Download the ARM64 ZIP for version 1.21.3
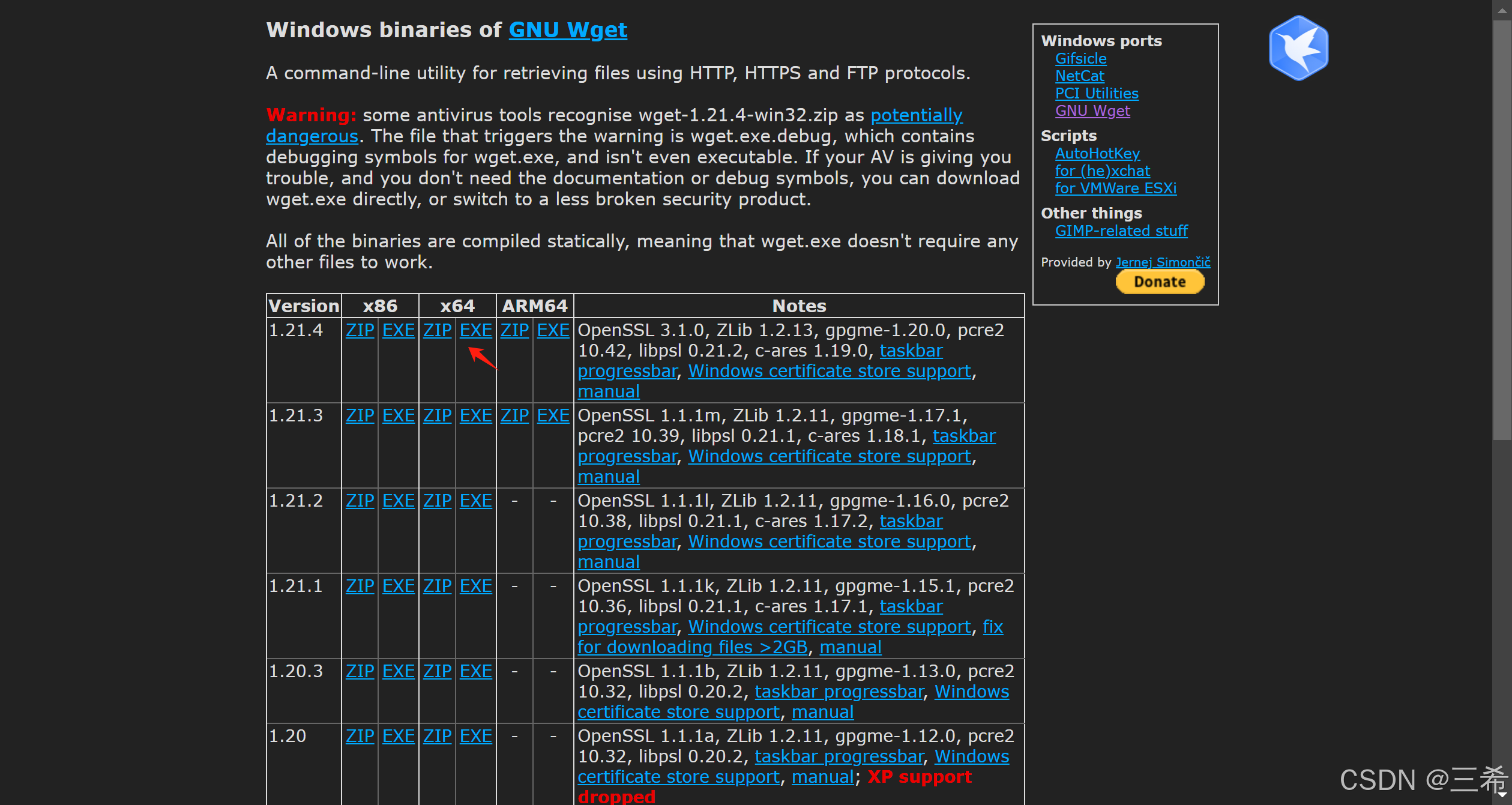This screenshot has width=1512, height=805. coord(514,415)
